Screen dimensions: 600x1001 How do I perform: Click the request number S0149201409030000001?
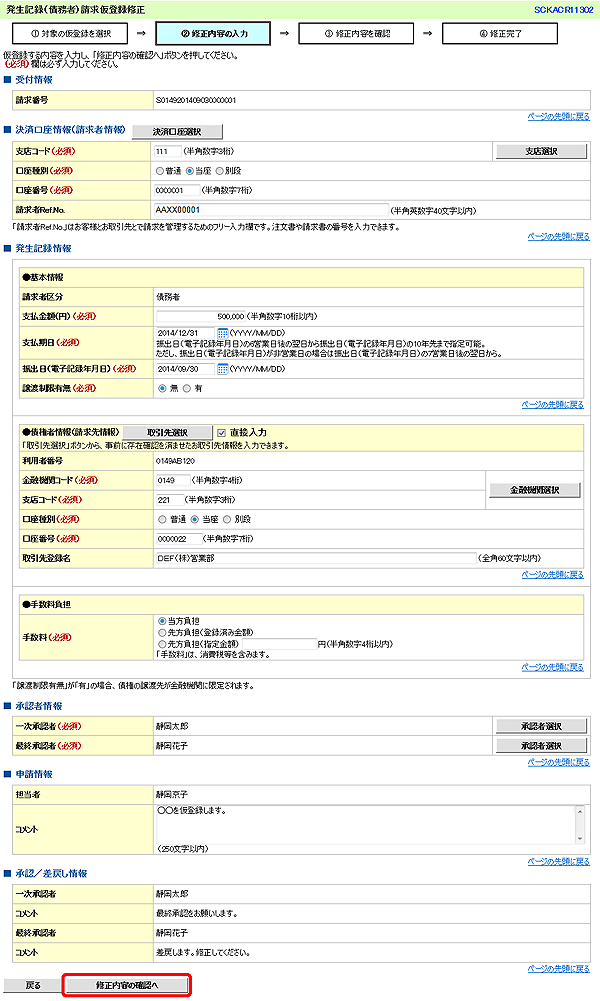(196, 100)
